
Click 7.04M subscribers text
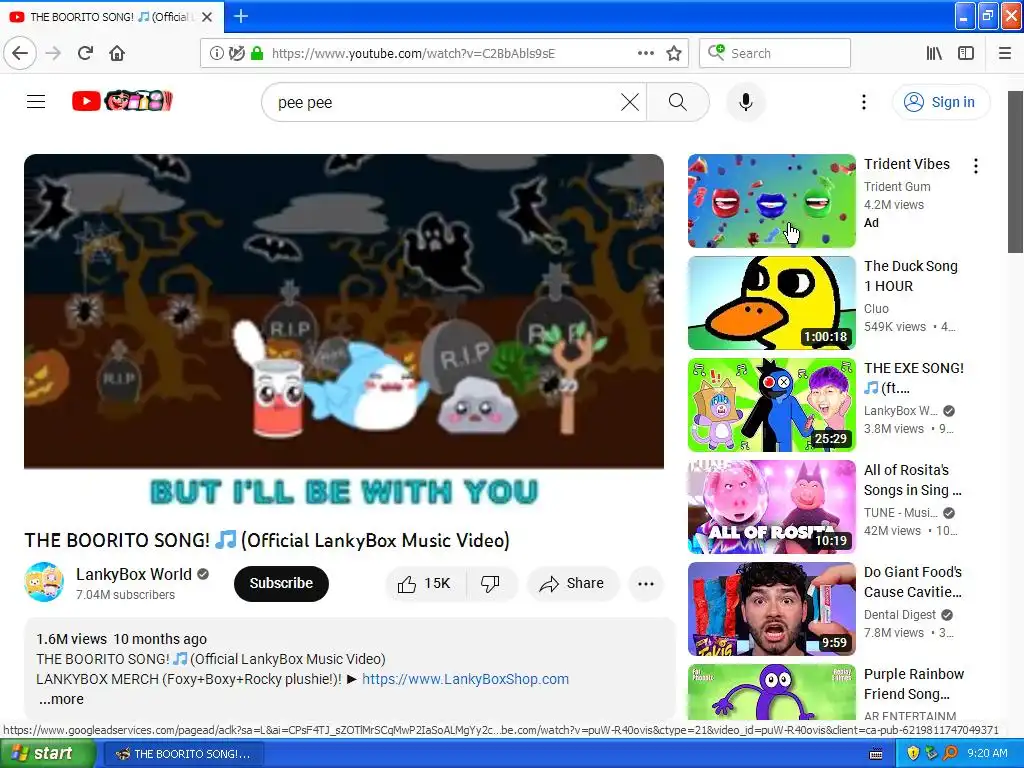pos(125,595)
